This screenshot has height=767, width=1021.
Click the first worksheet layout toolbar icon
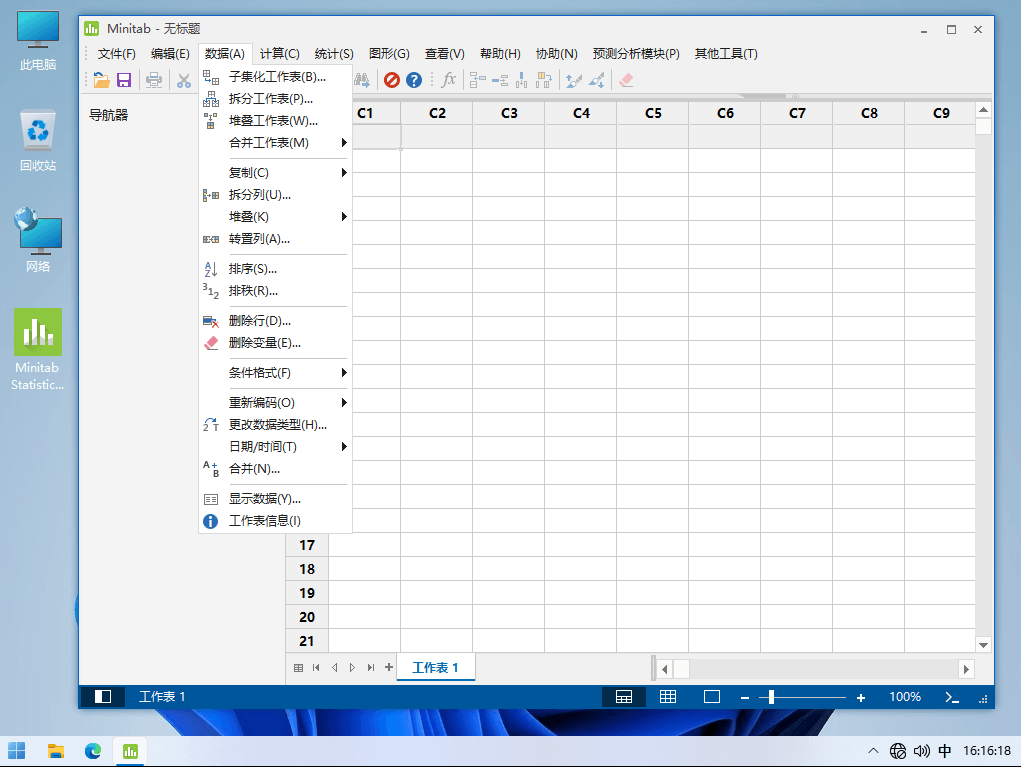(x=477, y=80)
